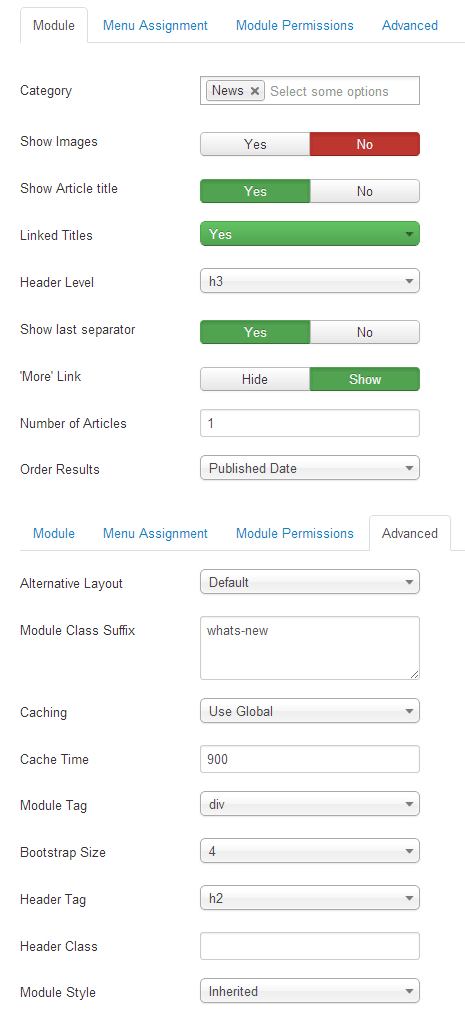Open the Module Style Inherited dropdown

[x=310, y=991]
